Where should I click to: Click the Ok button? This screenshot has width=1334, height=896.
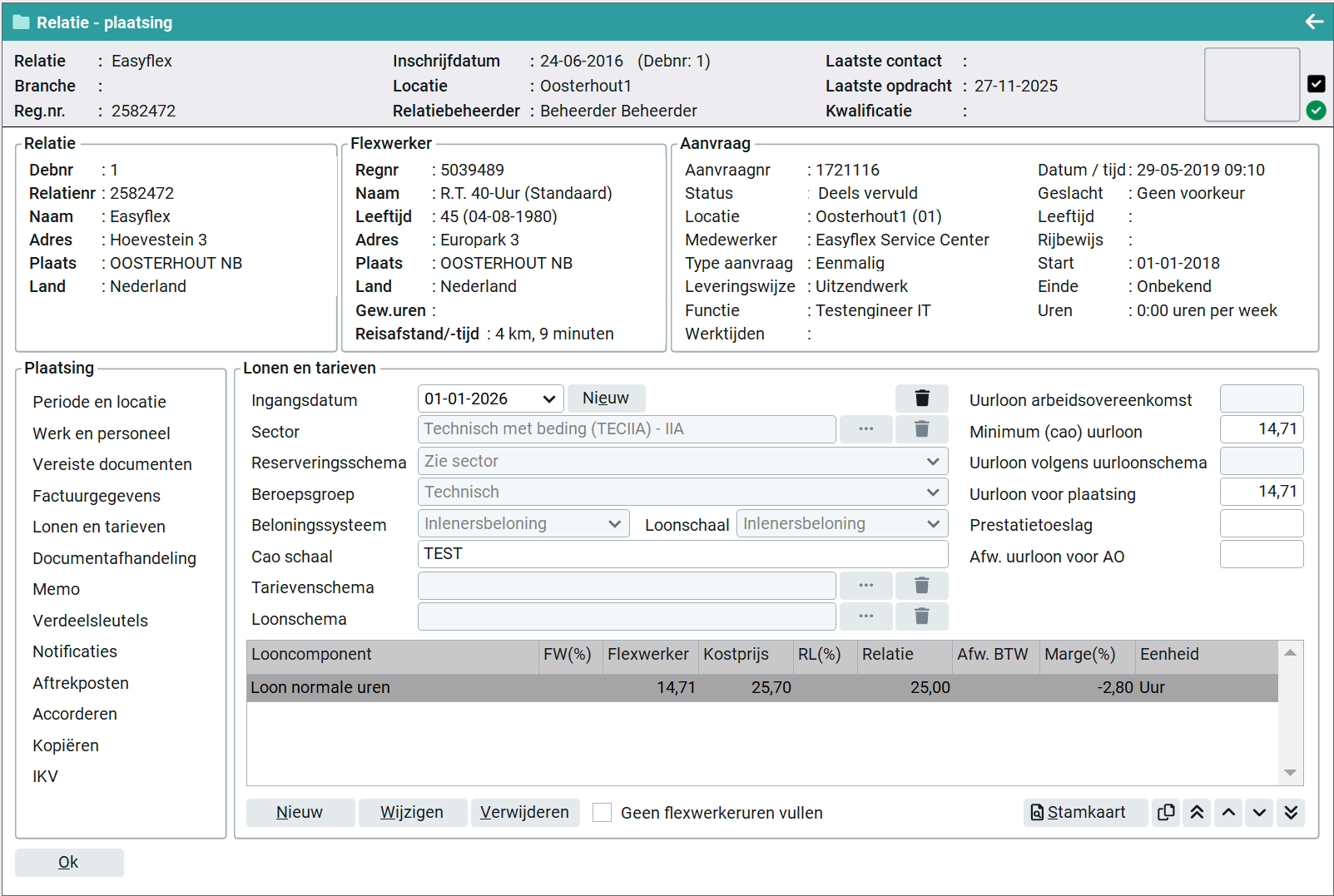(x=69, y=863)
